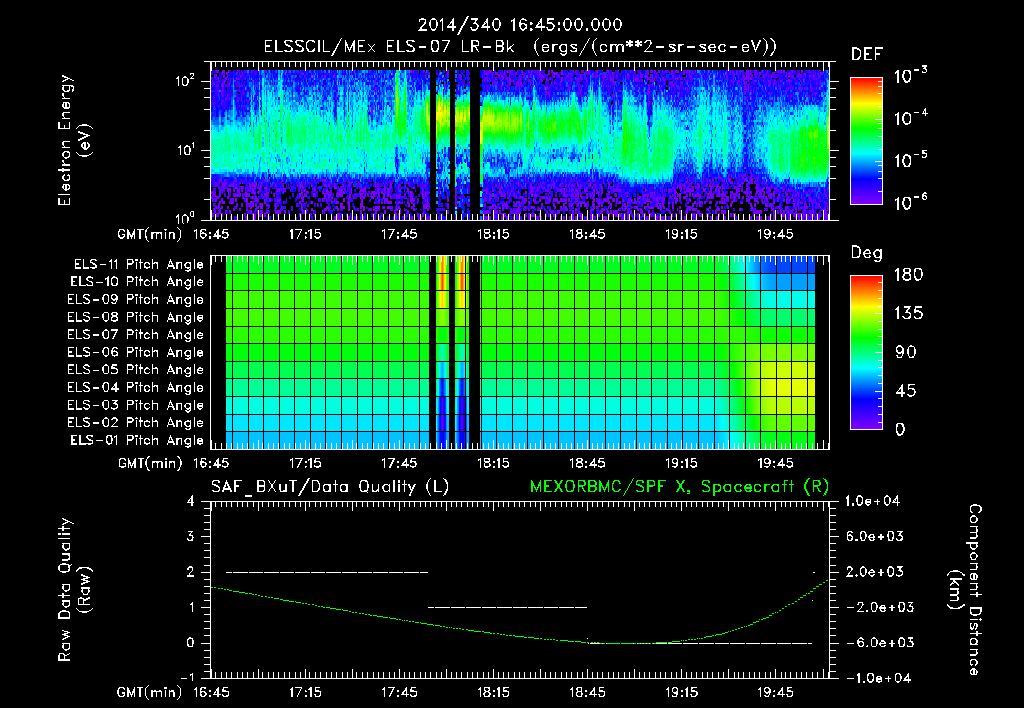Click the quality level 1 white line segment

[x=507, y=607]
